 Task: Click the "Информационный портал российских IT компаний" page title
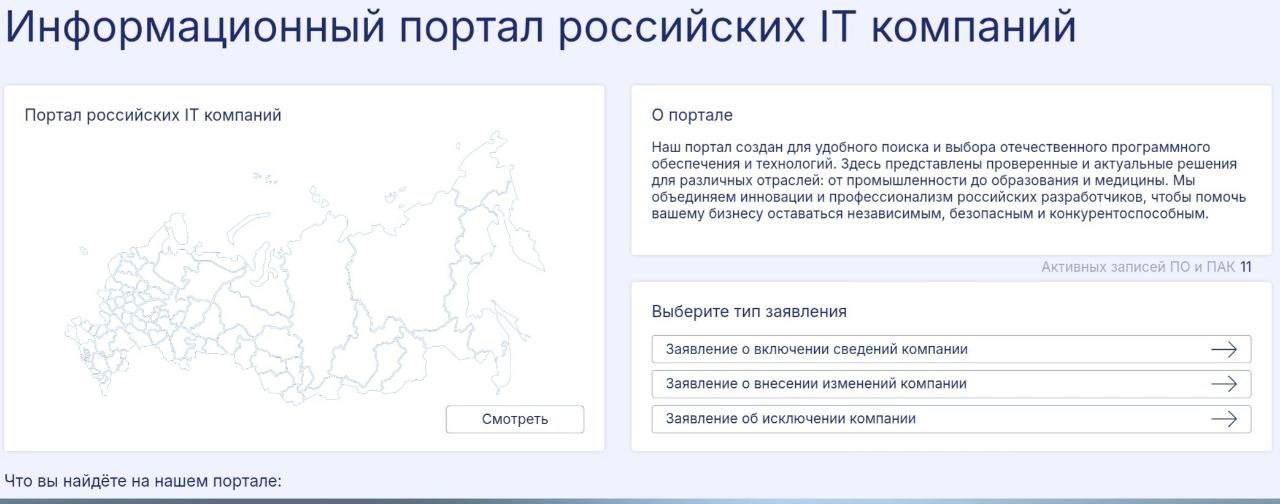click(540, 28)
